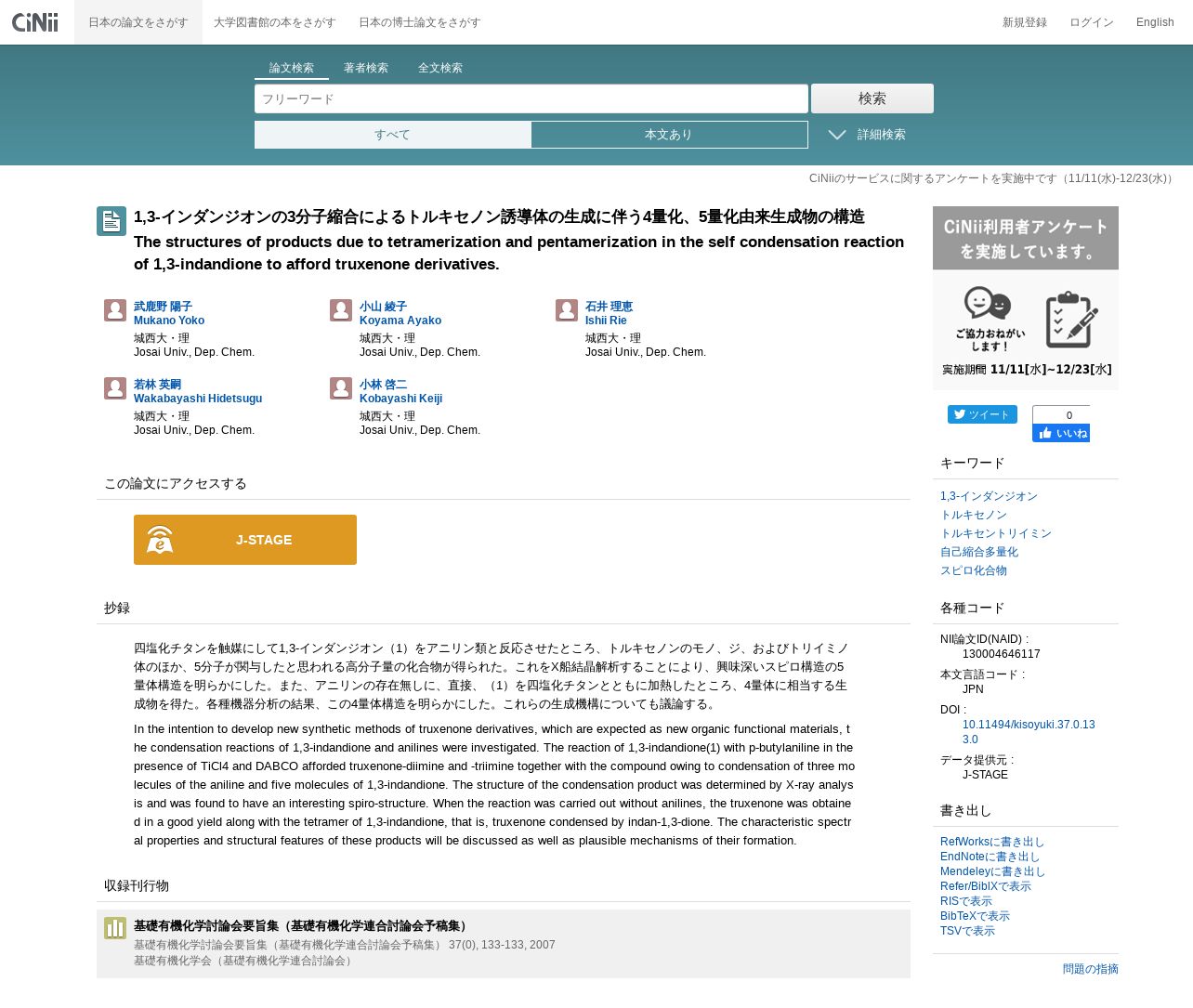Click the Twitter ツイート button
The image size is (1193, 1008).
coord(982,414)
